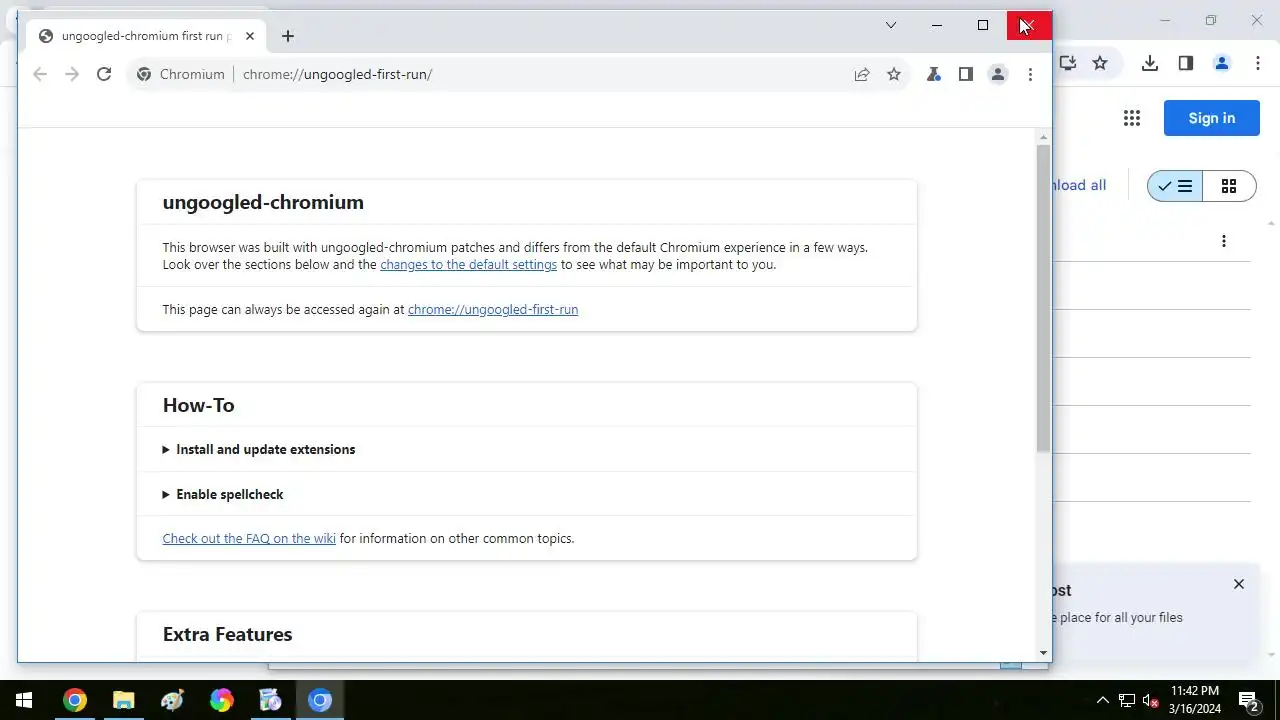1280x720 pixels.
Task: Open chrome://ungoogled-first-run link
Action: pos(493,309)
